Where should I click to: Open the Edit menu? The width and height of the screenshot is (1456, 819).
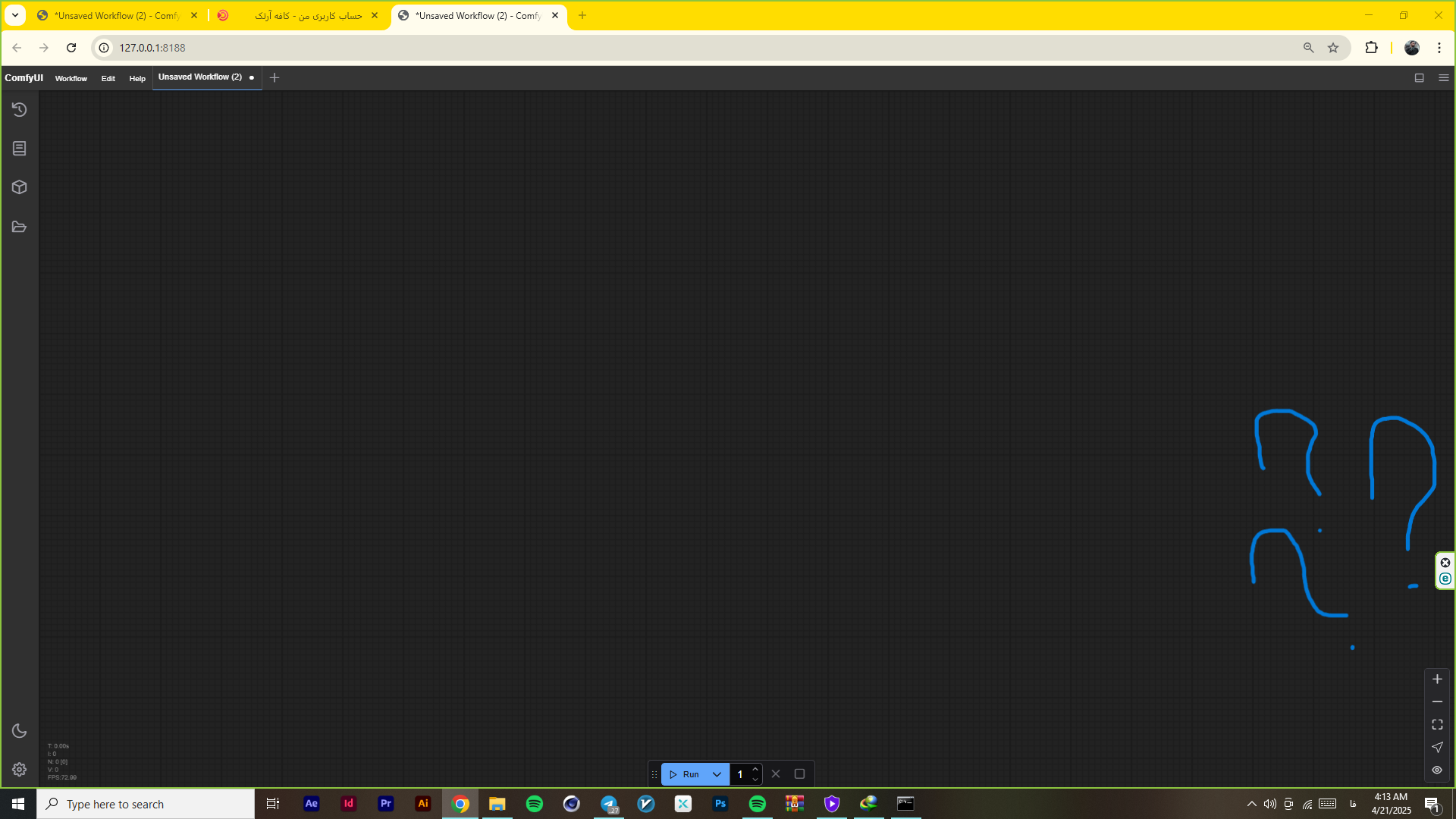click(x=108, y=78)
